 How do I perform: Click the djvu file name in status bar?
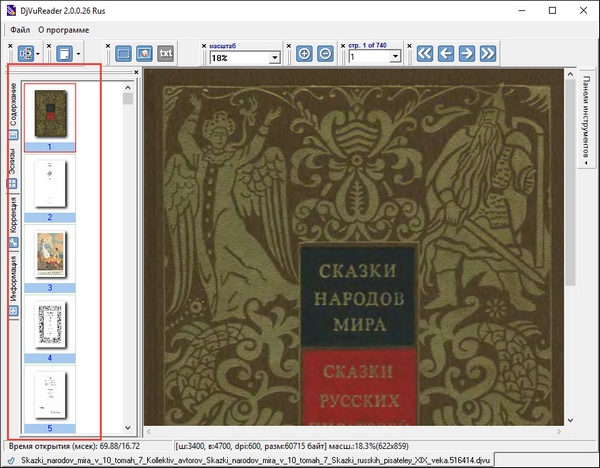click(256, 460)
